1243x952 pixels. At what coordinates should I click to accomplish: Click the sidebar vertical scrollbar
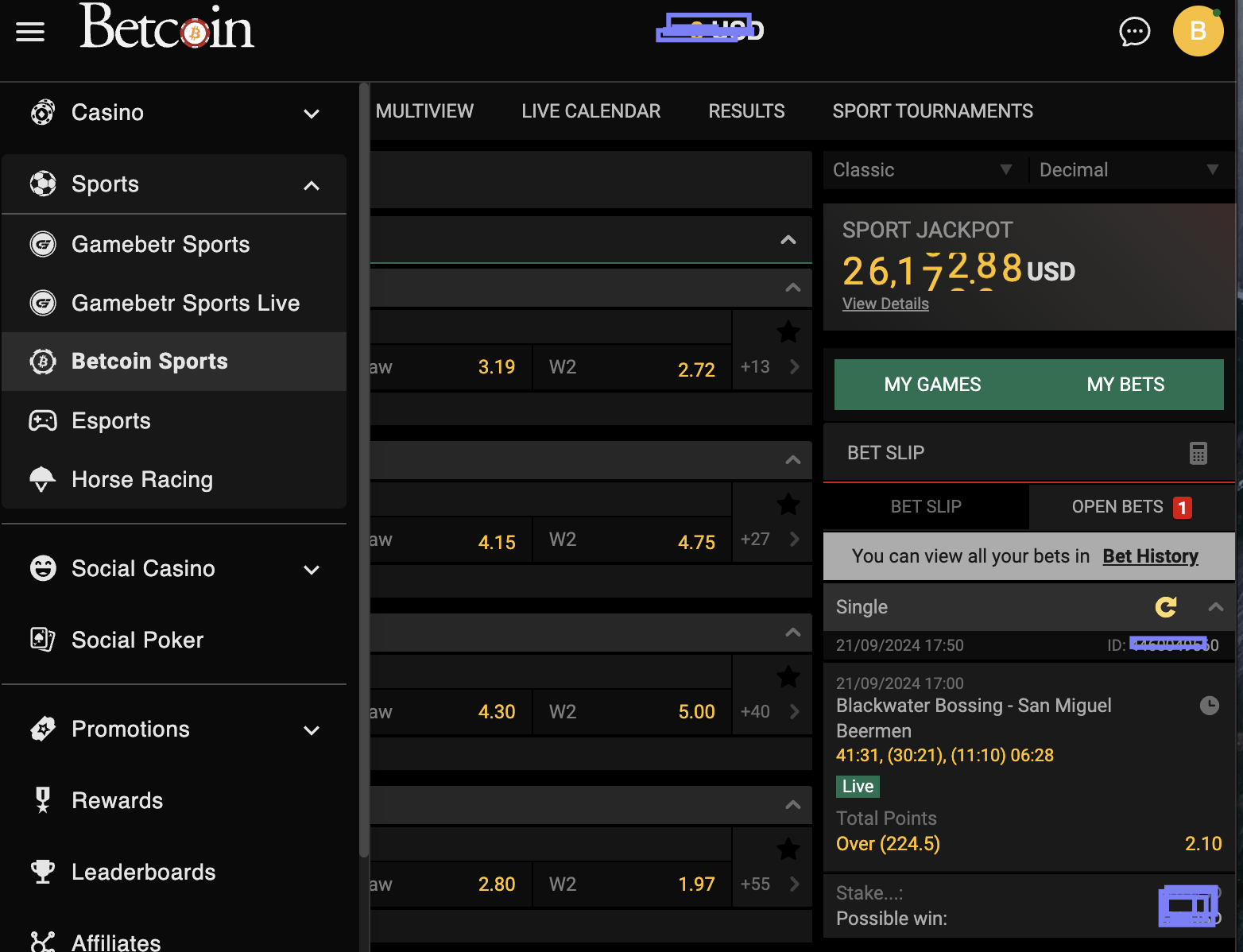(364, 470)
